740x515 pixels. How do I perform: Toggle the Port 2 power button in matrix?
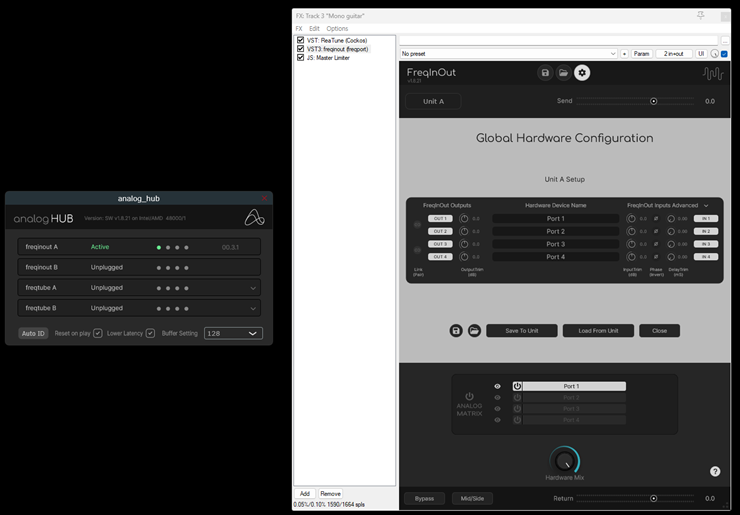pyautogui.click(x=517, y=397)
